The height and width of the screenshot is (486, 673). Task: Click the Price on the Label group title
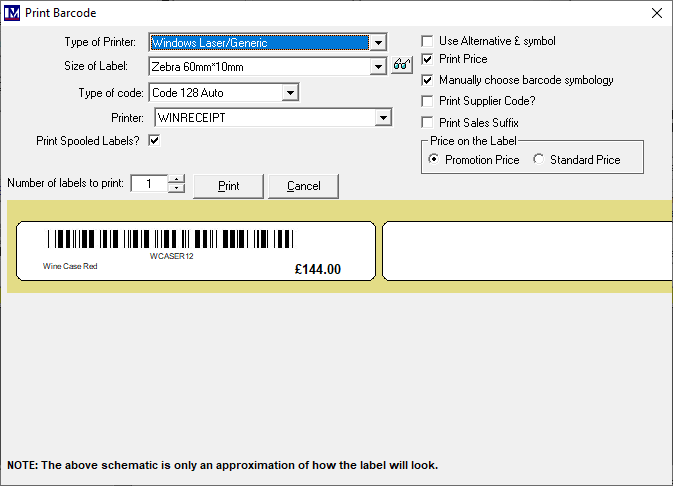(x=473, y=141)
